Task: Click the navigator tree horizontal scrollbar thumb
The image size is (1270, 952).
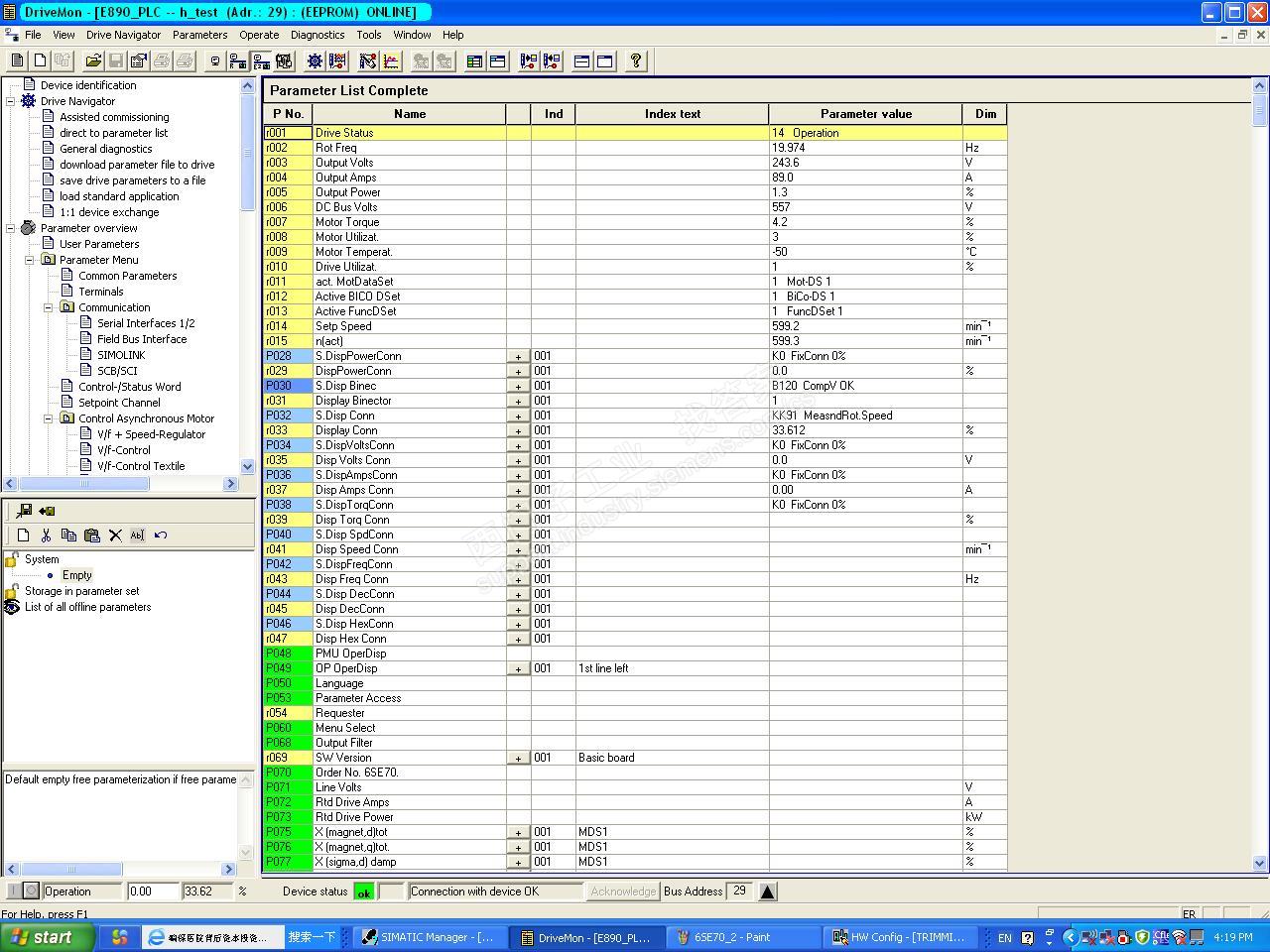Action: point(84,484)
